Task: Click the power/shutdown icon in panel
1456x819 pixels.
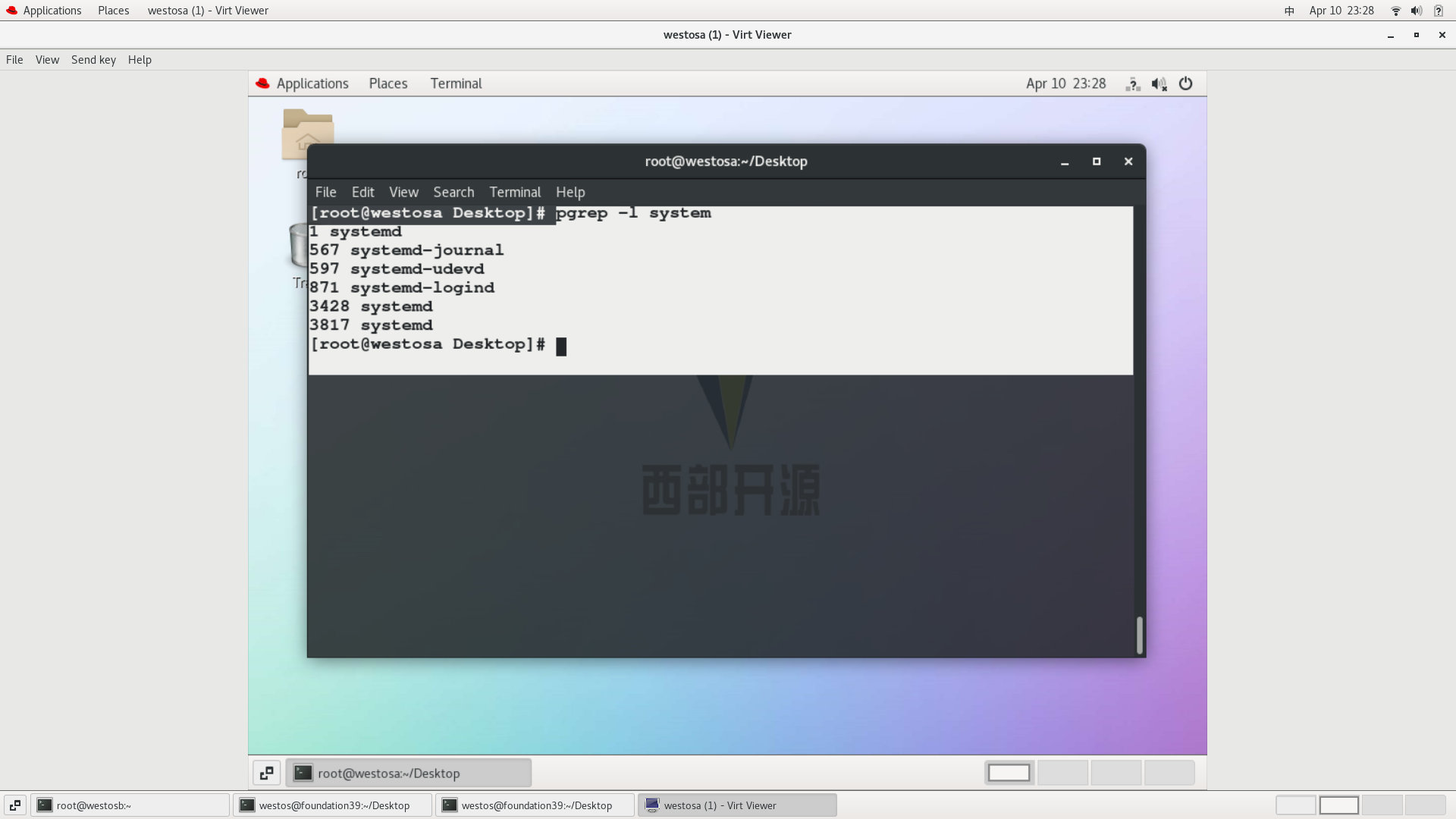Action: point(1186,83)
